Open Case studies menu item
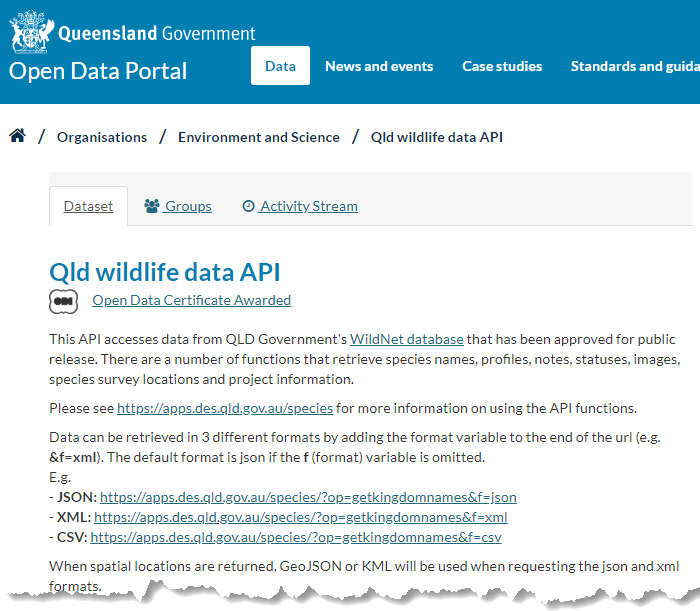700x611 pixels. pyautogui.click(x=502, y=66)
